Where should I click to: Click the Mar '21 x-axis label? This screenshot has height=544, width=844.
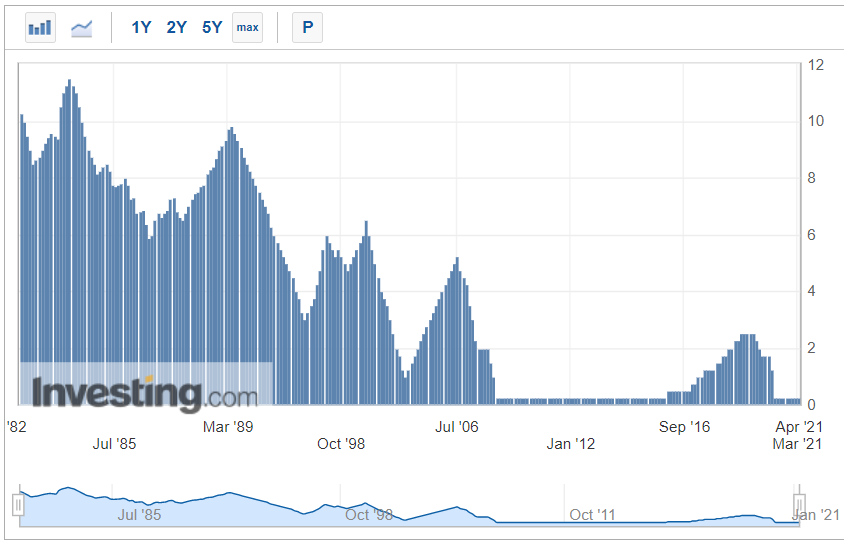pyautogui.click(x=797, y=444)
